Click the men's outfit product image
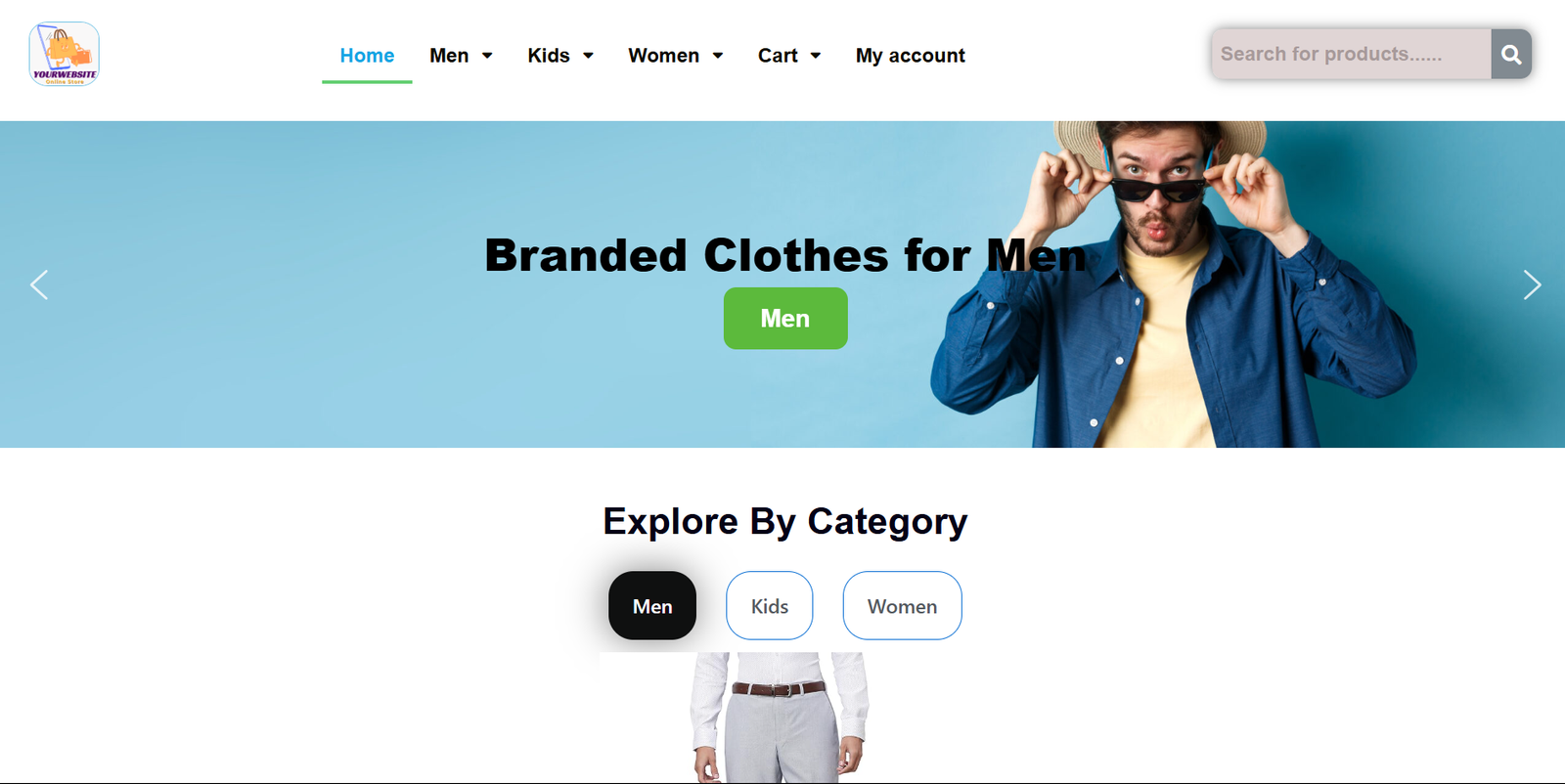Image resolution: width=1565 pixels, height=784 pixels. tap(780, 718)
